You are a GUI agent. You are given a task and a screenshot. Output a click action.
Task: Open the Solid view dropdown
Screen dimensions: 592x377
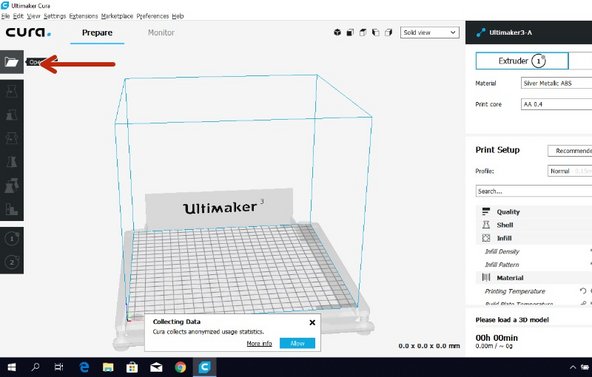[x=430, y=32]
